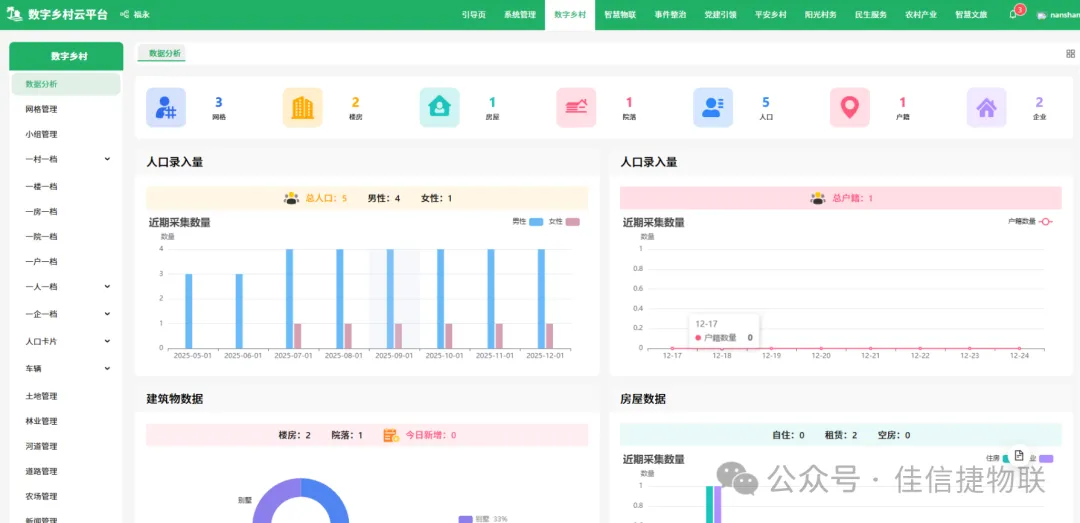
Task: Click the people icon next to 总户籍
Action: pos(818,198)
